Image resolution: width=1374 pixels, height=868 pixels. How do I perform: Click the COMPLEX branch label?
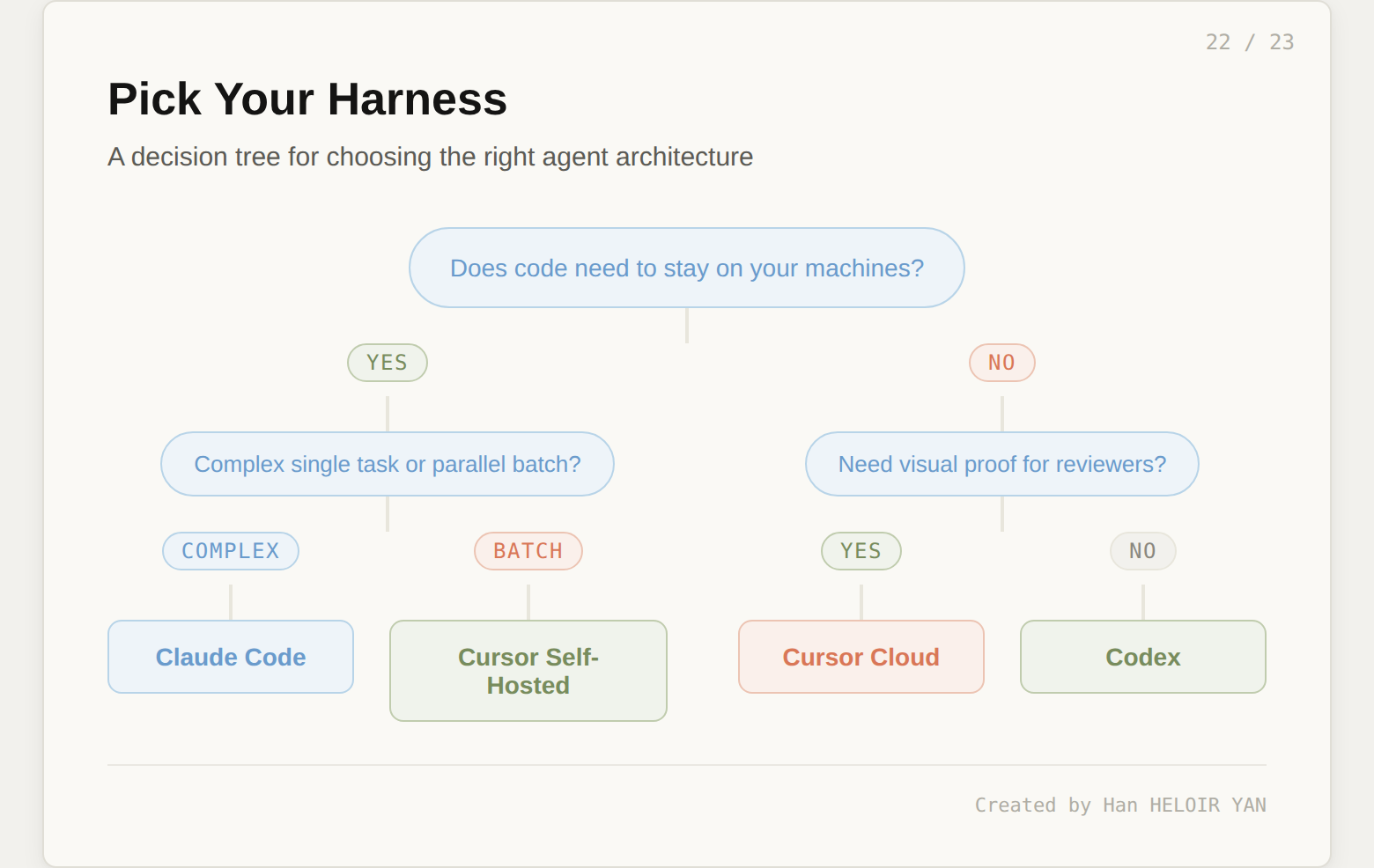click(231, 551)
